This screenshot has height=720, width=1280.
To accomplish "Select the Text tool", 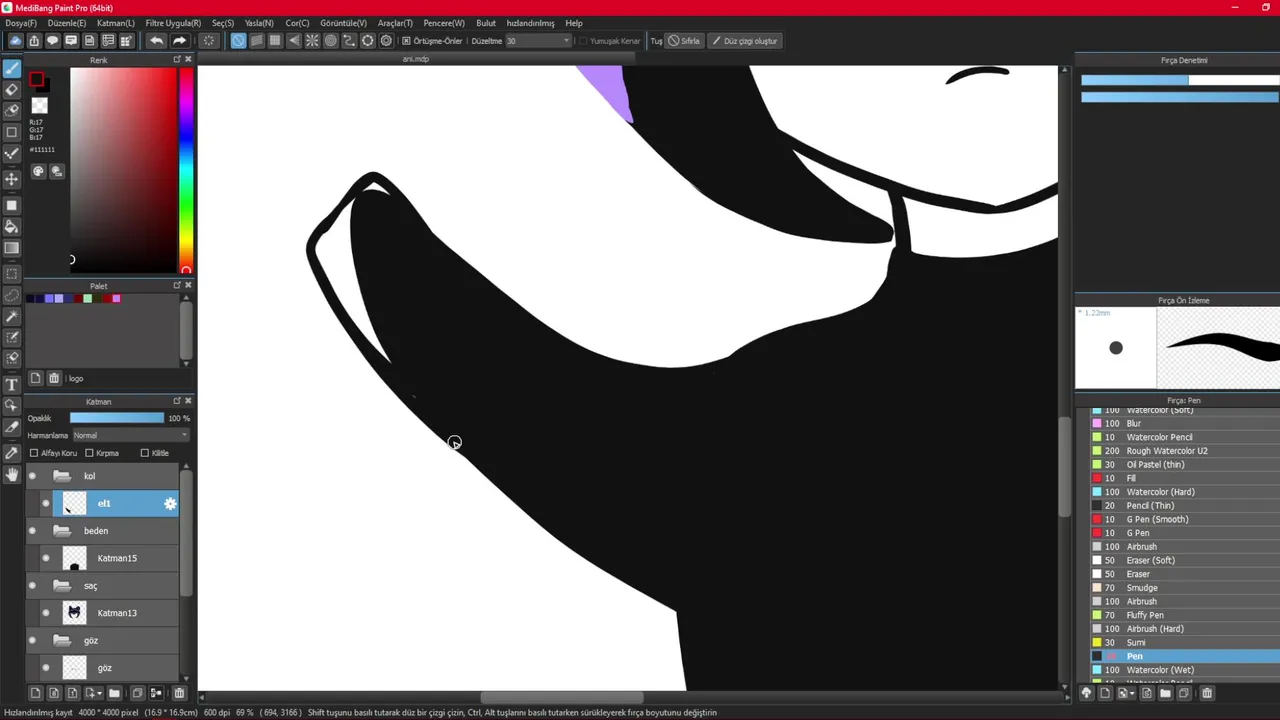I will point(12,384).
